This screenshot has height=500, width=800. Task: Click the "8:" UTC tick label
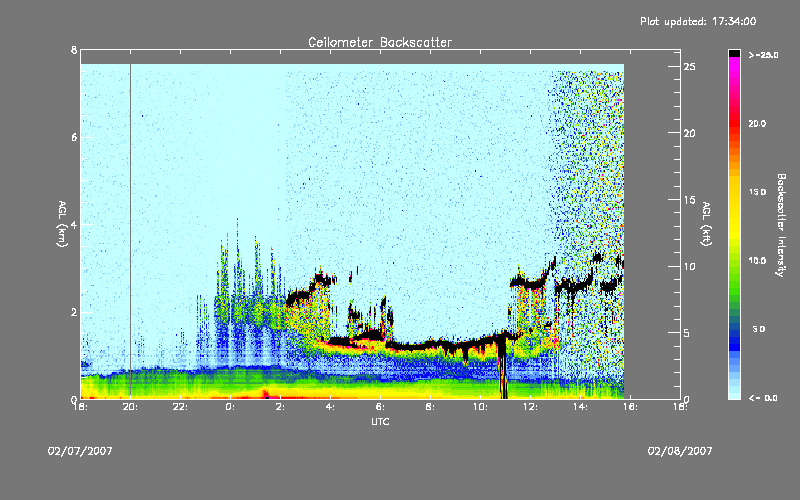coord(430,407)
